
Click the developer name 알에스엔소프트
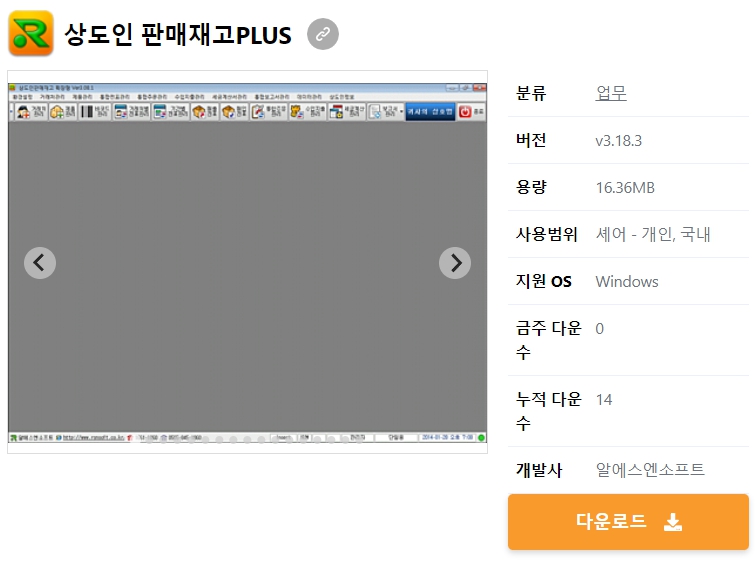[650, 469]
